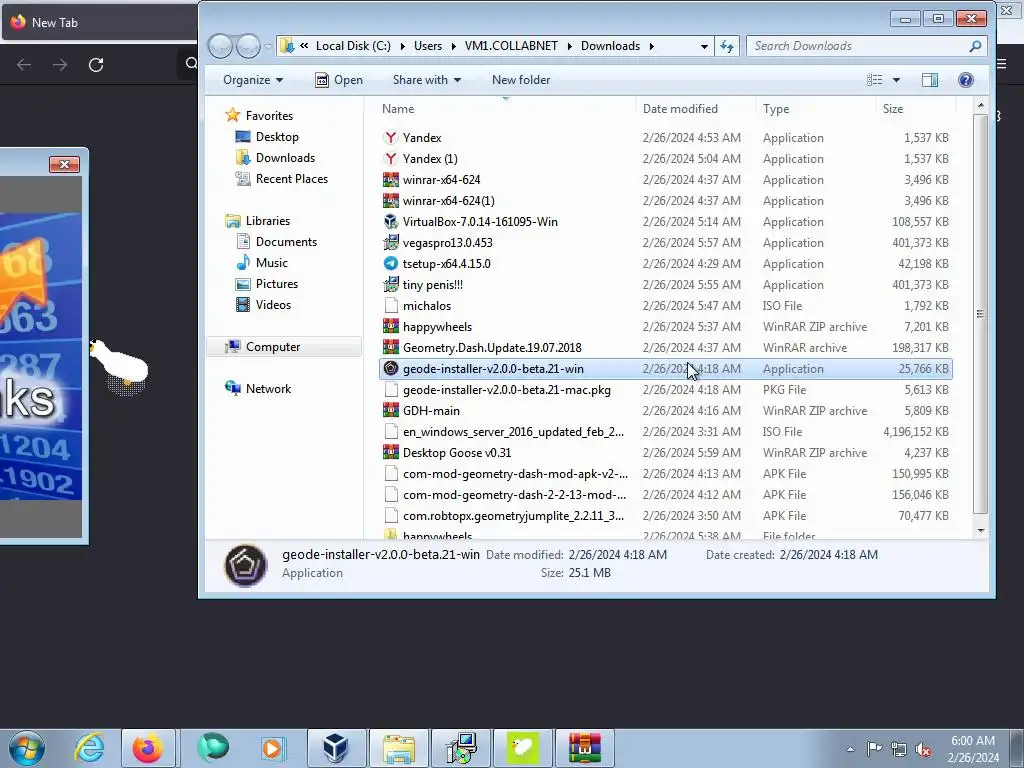Open VirtualBox from the taskbar

[336, 748]
